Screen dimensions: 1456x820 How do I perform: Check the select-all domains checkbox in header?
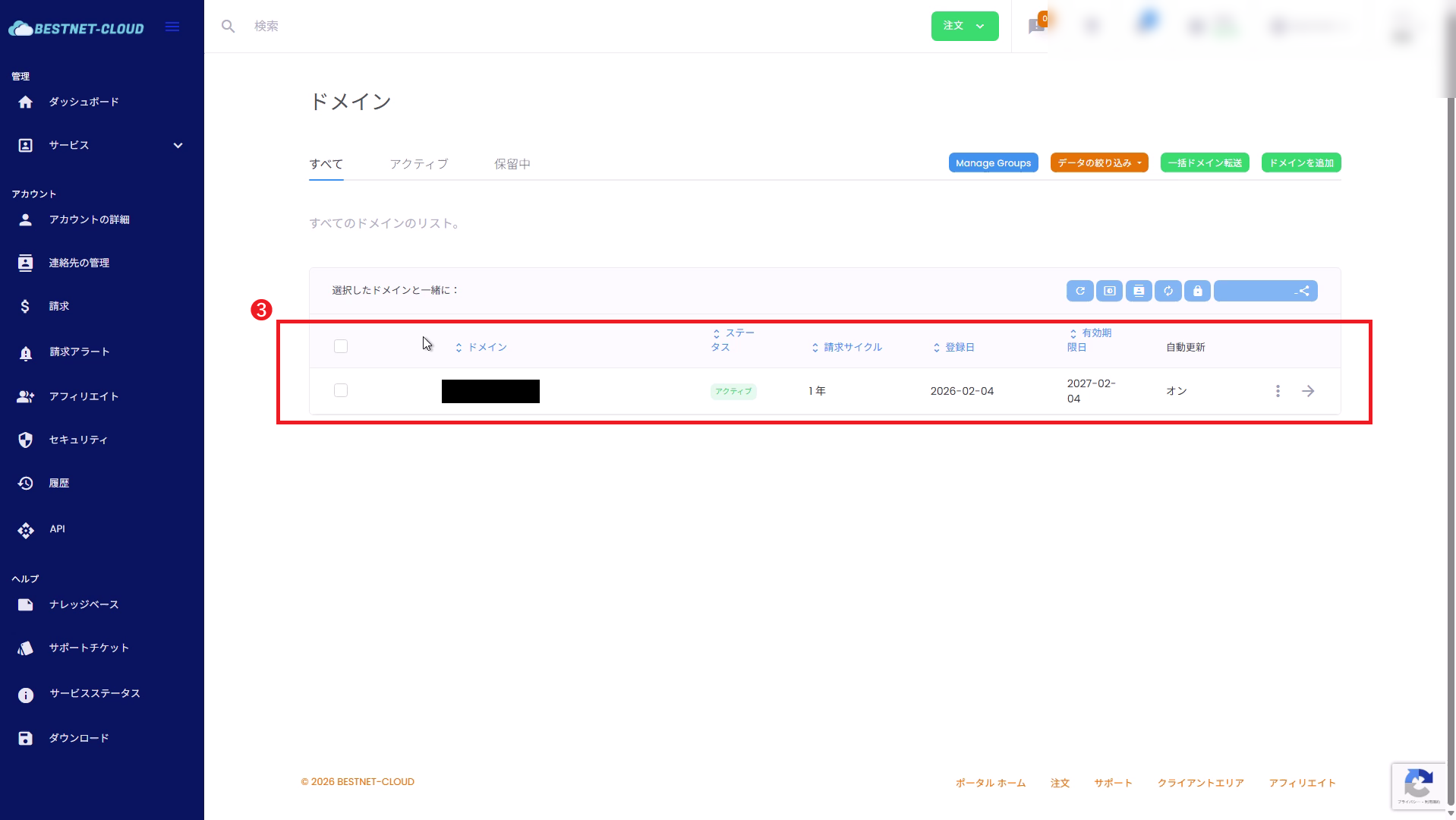(341, 346)
